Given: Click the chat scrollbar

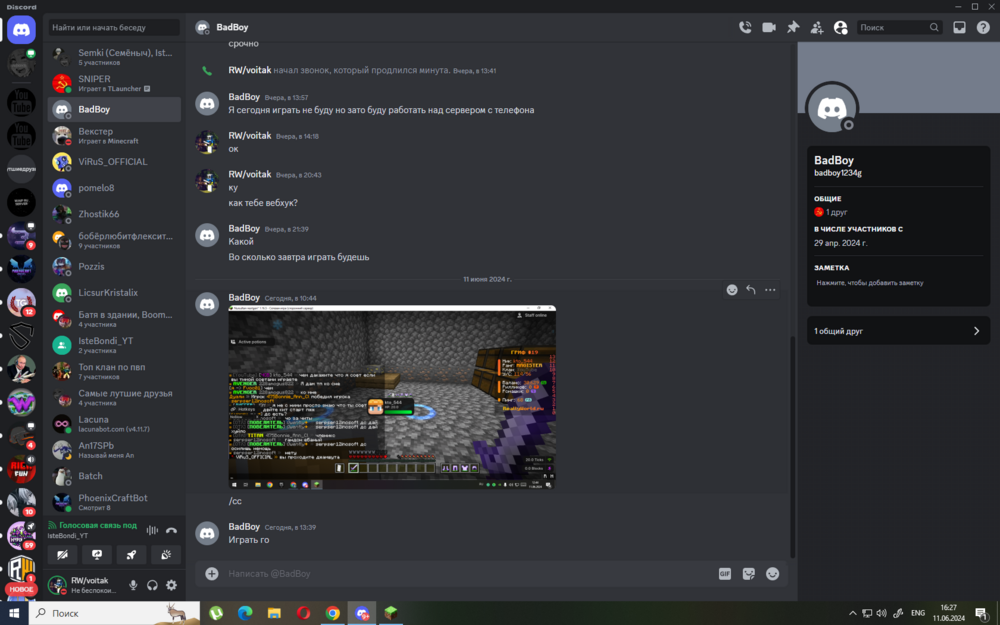Looking at the screenshot, I should coord(793,446).
